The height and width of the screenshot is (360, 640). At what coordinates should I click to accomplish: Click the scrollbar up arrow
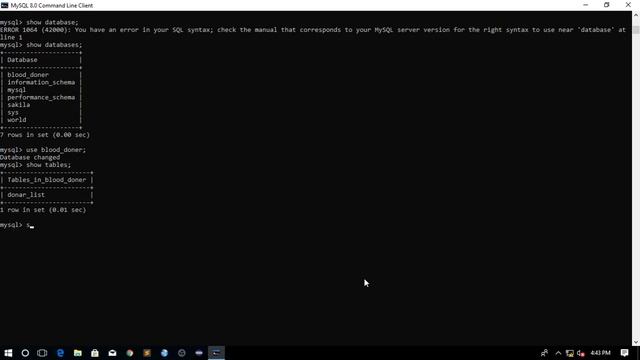point(636,15)
